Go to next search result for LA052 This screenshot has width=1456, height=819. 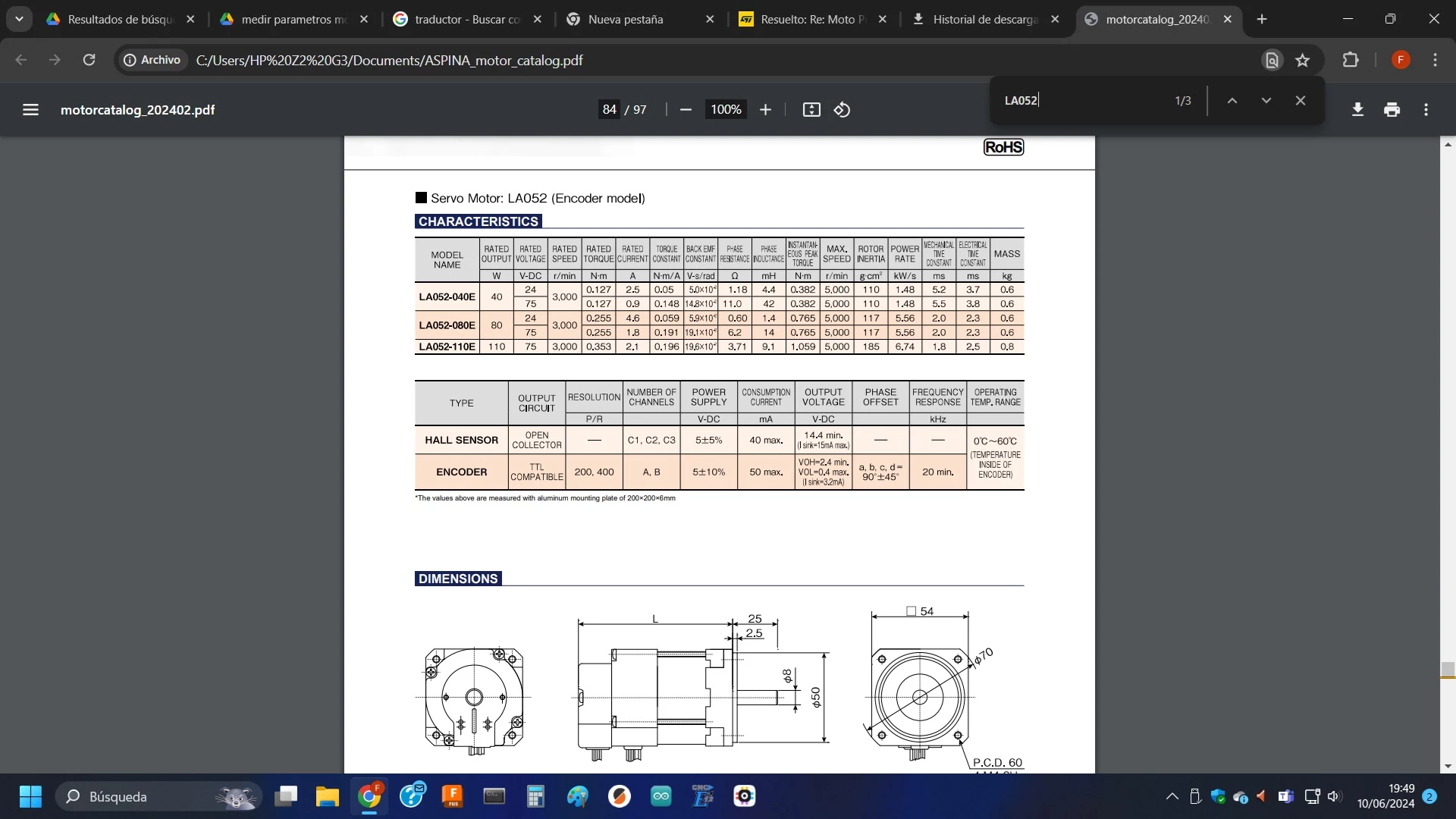[1266, 100]
